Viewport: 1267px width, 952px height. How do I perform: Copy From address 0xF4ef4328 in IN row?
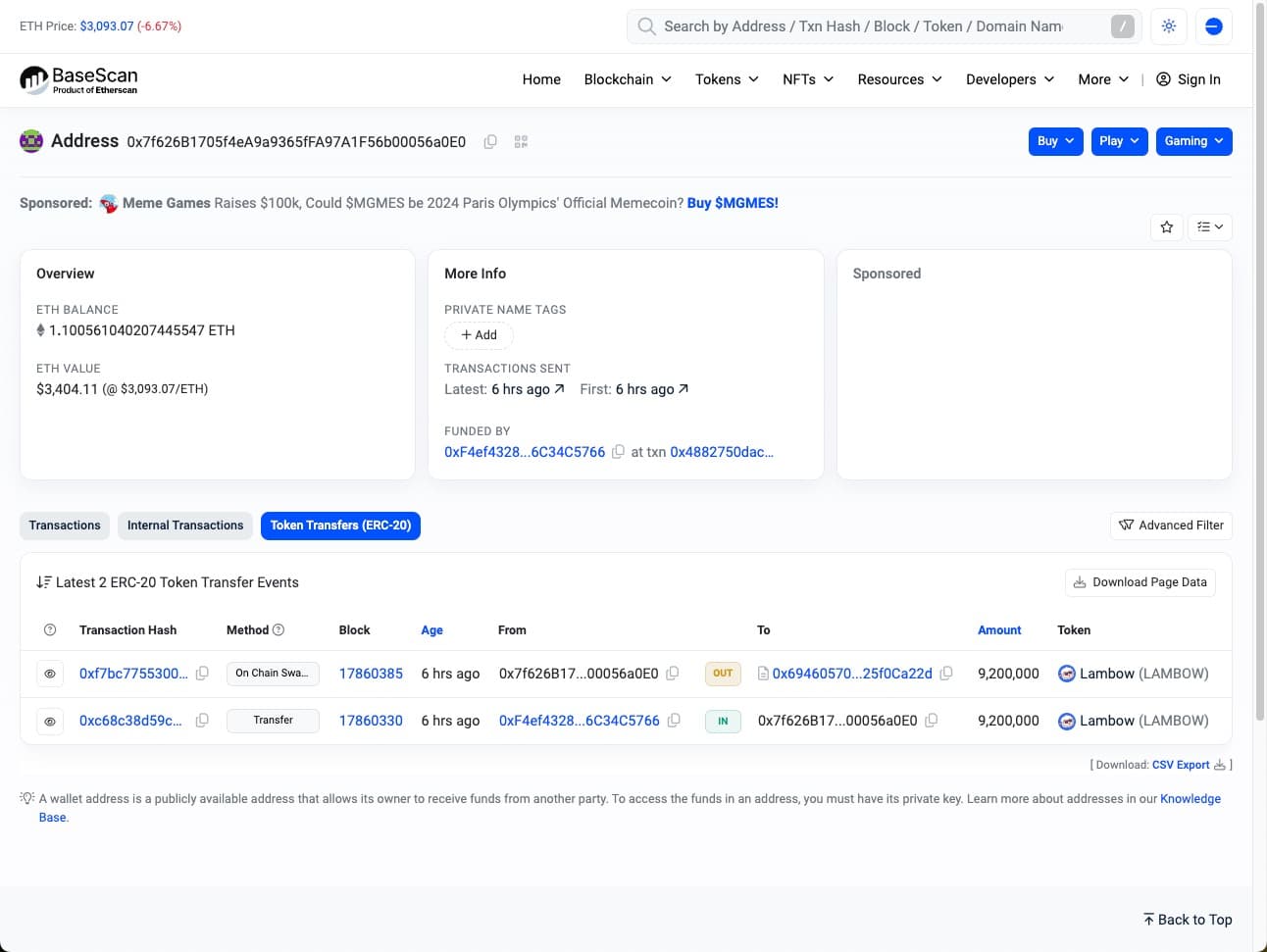674,721
